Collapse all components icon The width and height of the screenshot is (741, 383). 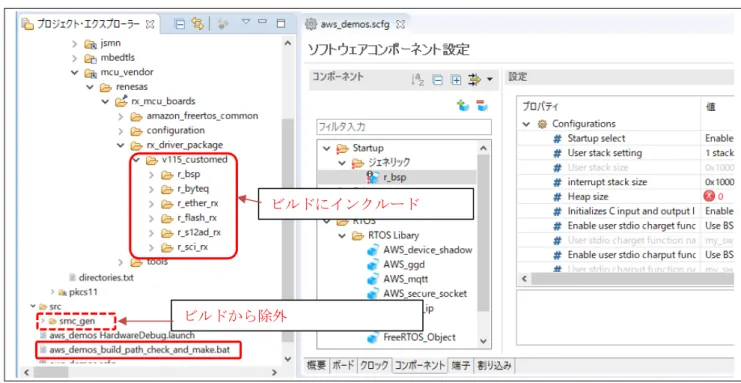point(438,80)
